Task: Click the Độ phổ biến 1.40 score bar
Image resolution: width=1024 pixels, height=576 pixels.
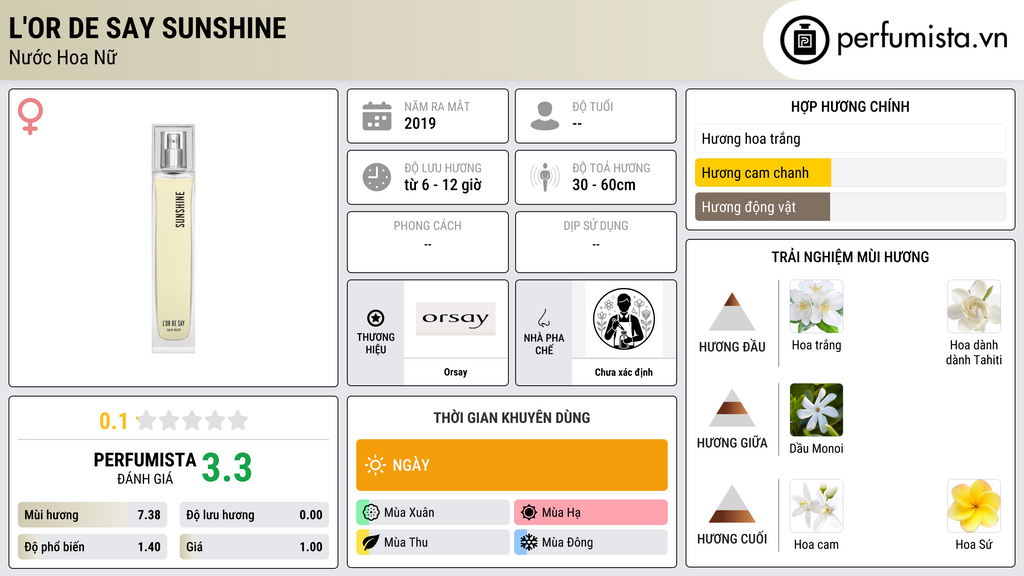Action: tap(92, 547)
